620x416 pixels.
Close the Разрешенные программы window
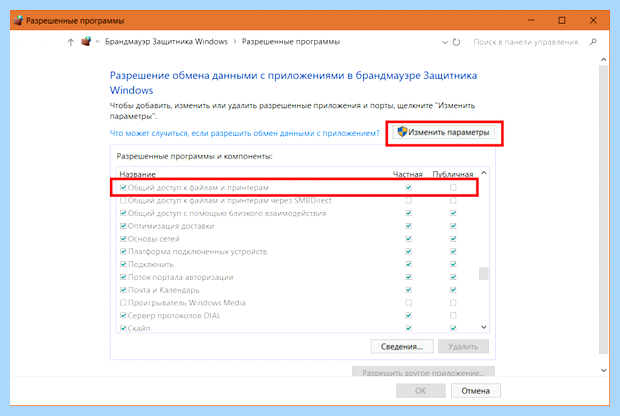click(593, 20)
